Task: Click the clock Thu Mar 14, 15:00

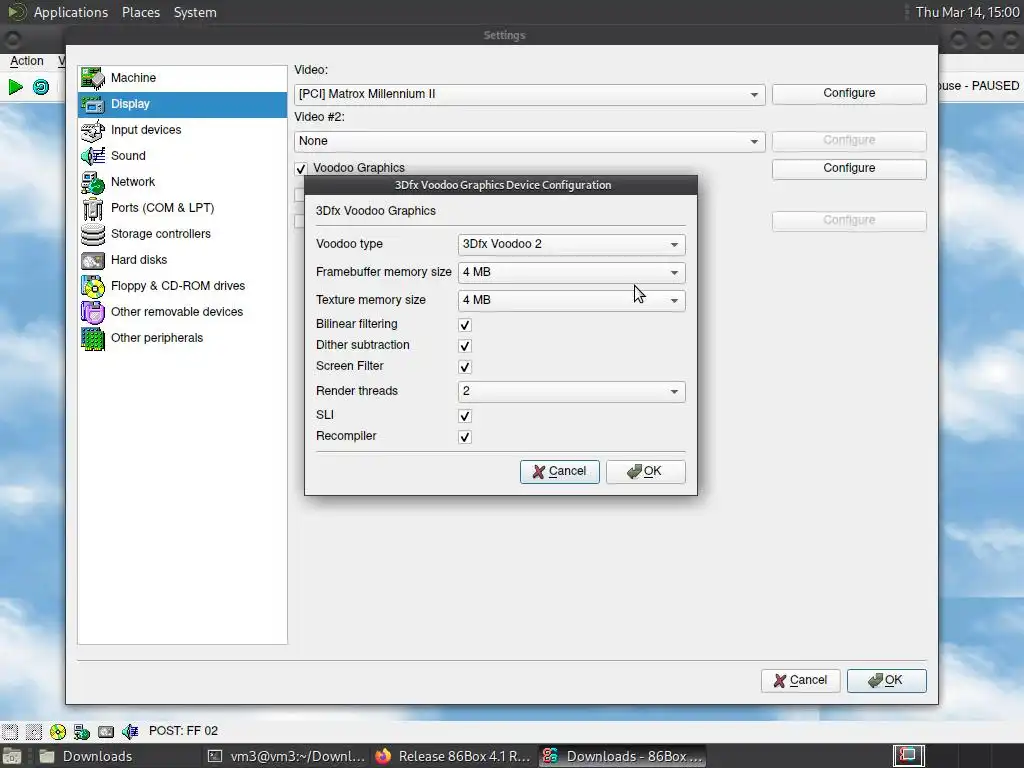Action: [x=967, y=12]
